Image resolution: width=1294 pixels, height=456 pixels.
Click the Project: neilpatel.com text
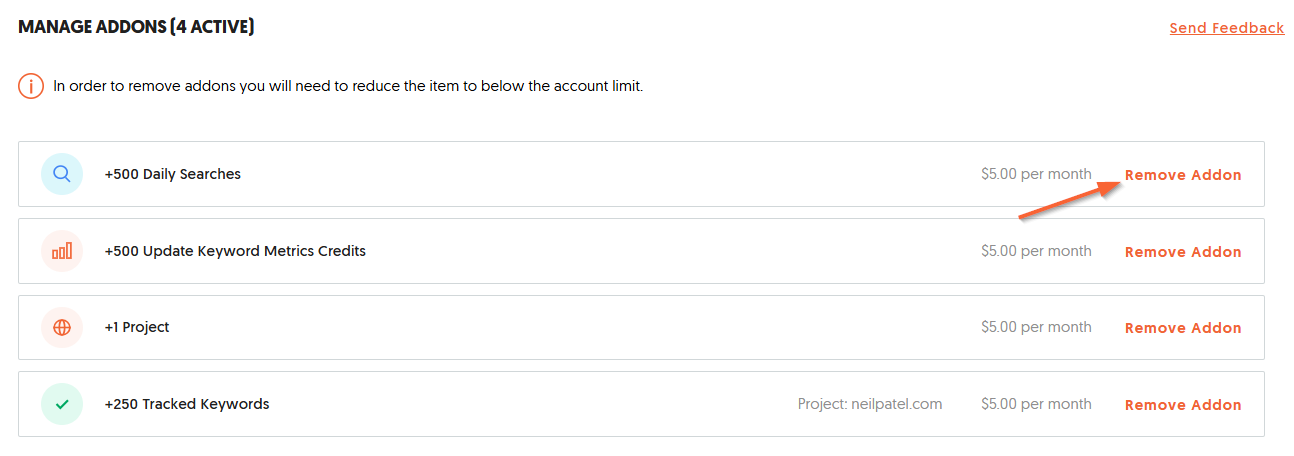870,404
